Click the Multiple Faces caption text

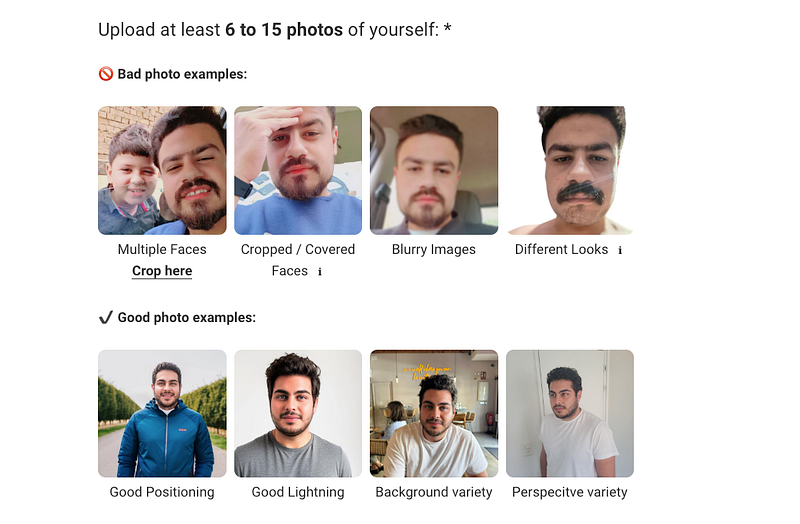click(162, 250)
